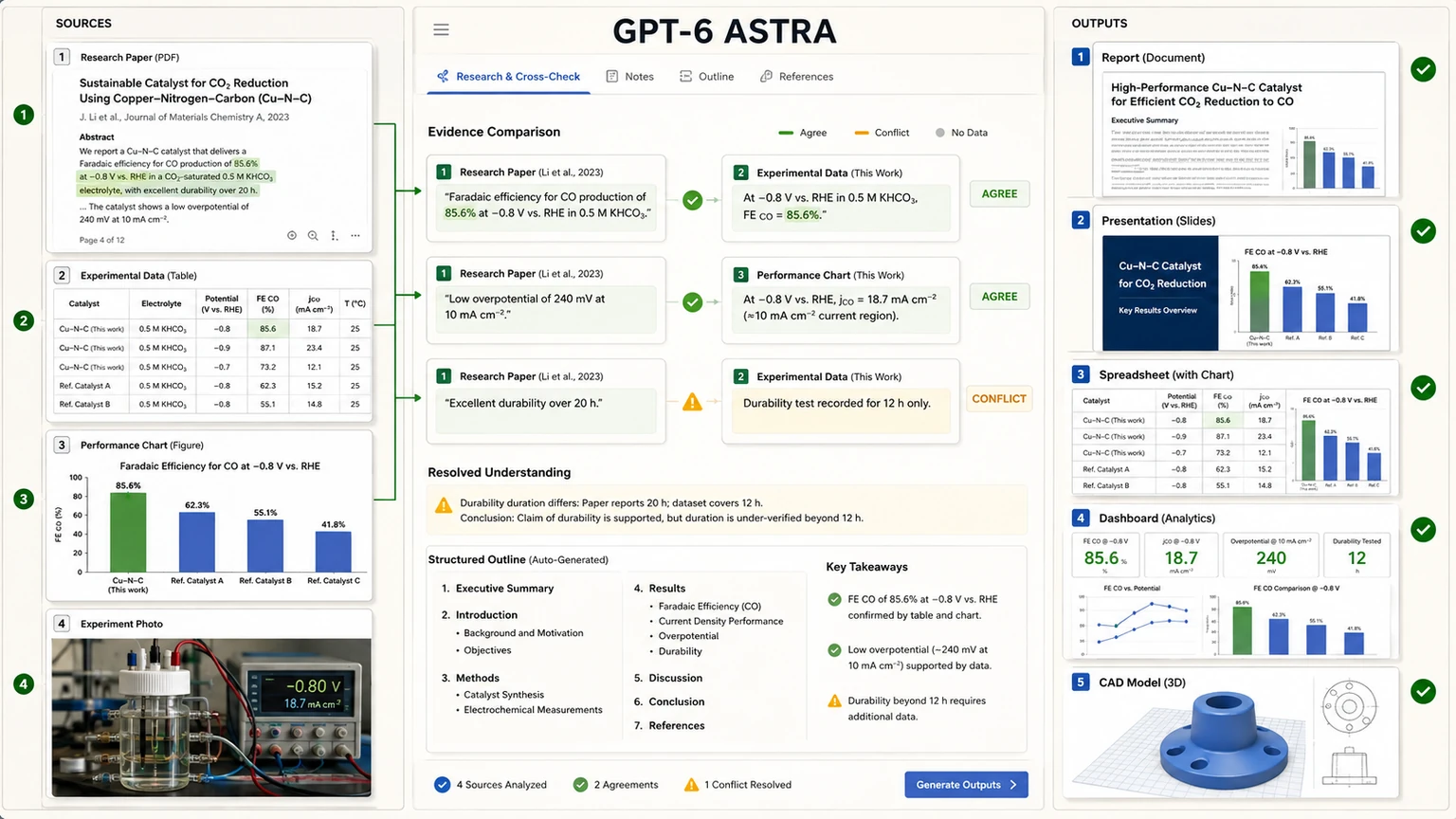Screen dimensions: 1456x819
Task: Open the Notes tab
Action: pos(630,77)
